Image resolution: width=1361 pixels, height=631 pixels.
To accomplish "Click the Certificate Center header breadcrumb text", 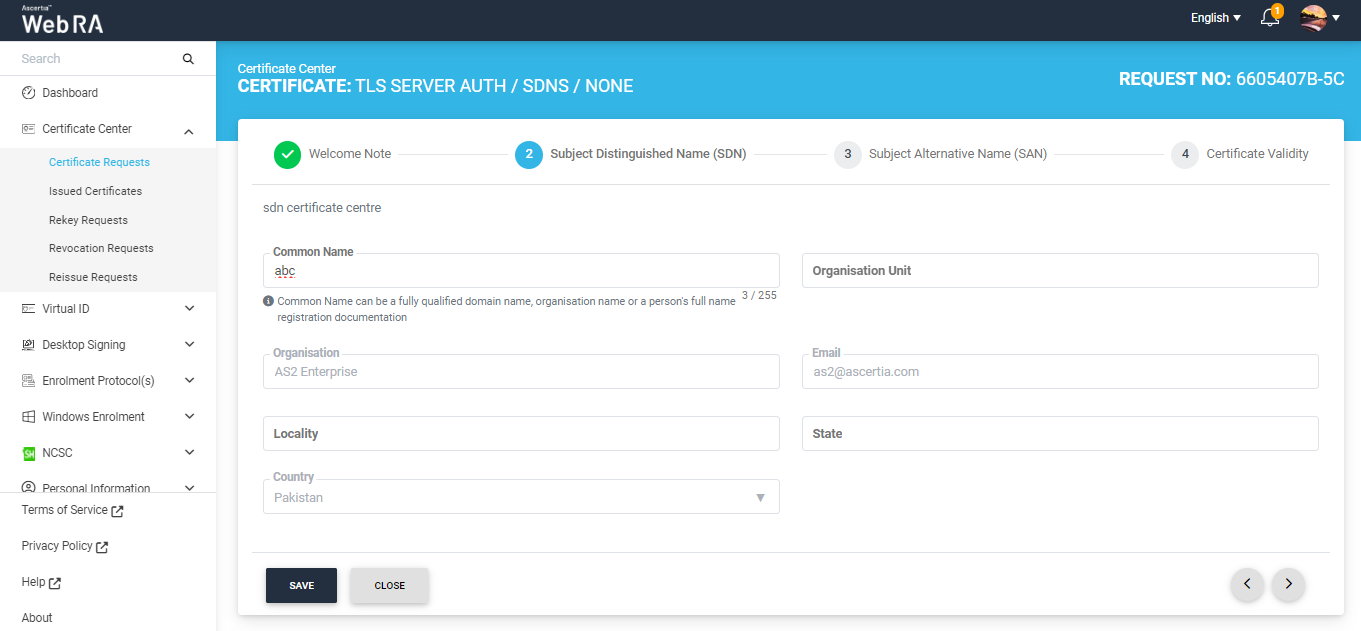I will click(287, 68).
